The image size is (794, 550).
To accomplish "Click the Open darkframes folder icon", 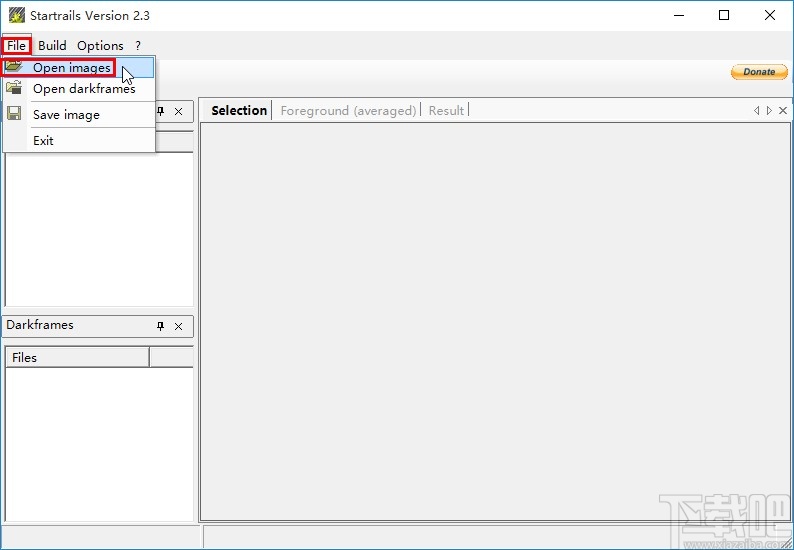I will [14, 87].
